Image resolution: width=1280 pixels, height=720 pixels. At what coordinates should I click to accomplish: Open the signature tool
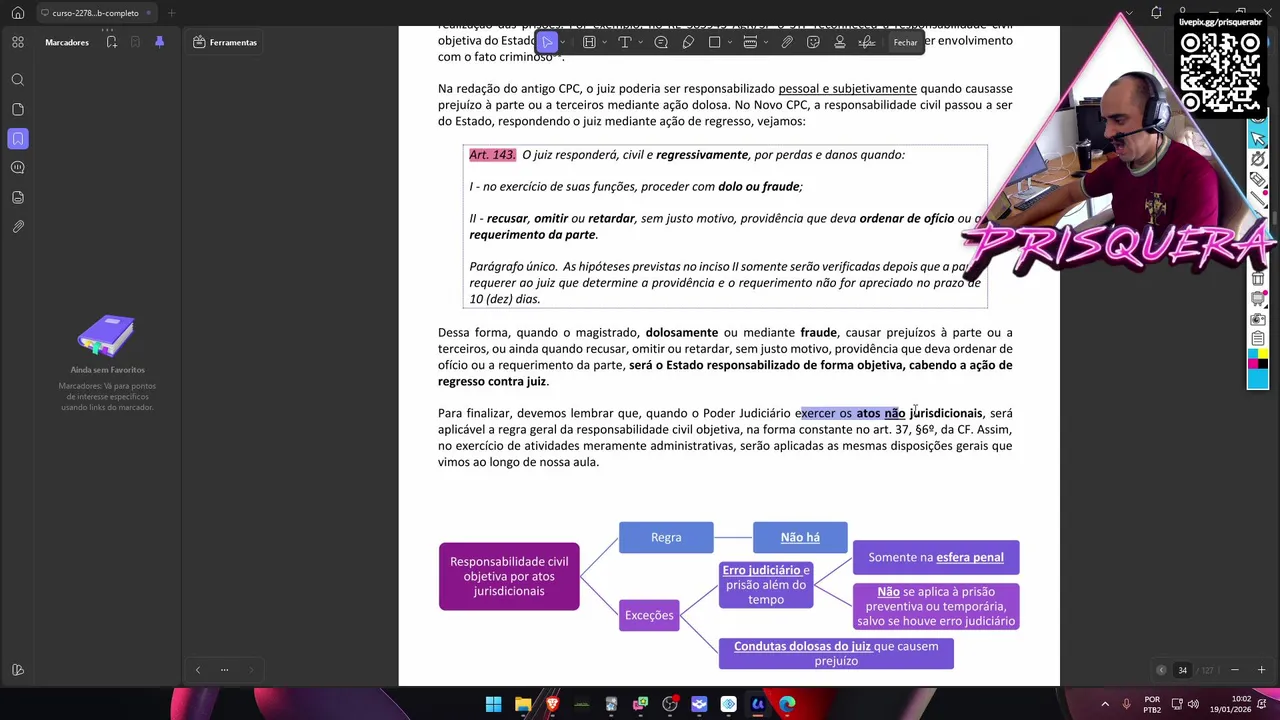tap(867, 42)
